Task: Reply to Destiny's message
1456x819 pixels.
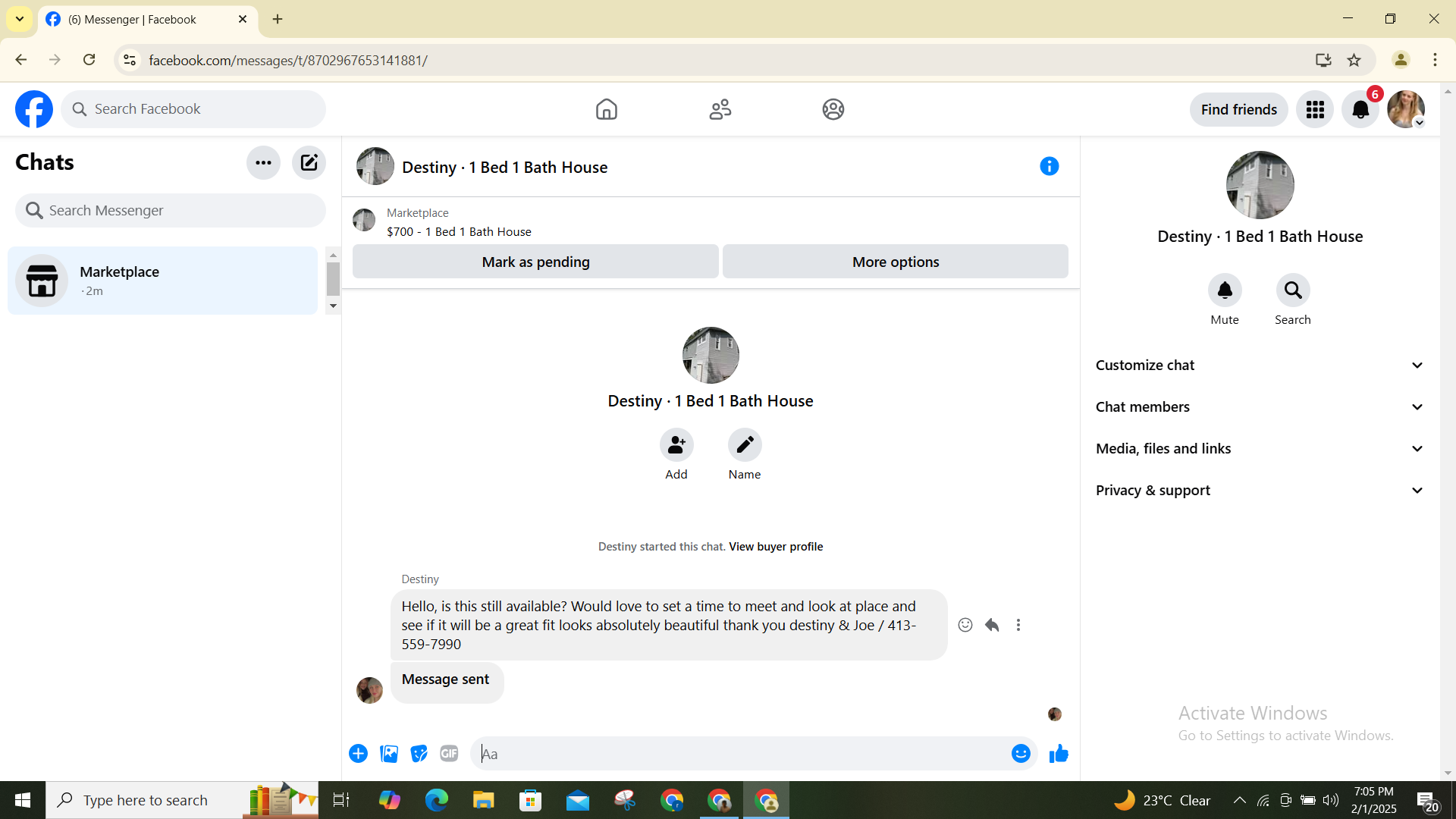Action: pyautogui.click(x=992, y=625)
